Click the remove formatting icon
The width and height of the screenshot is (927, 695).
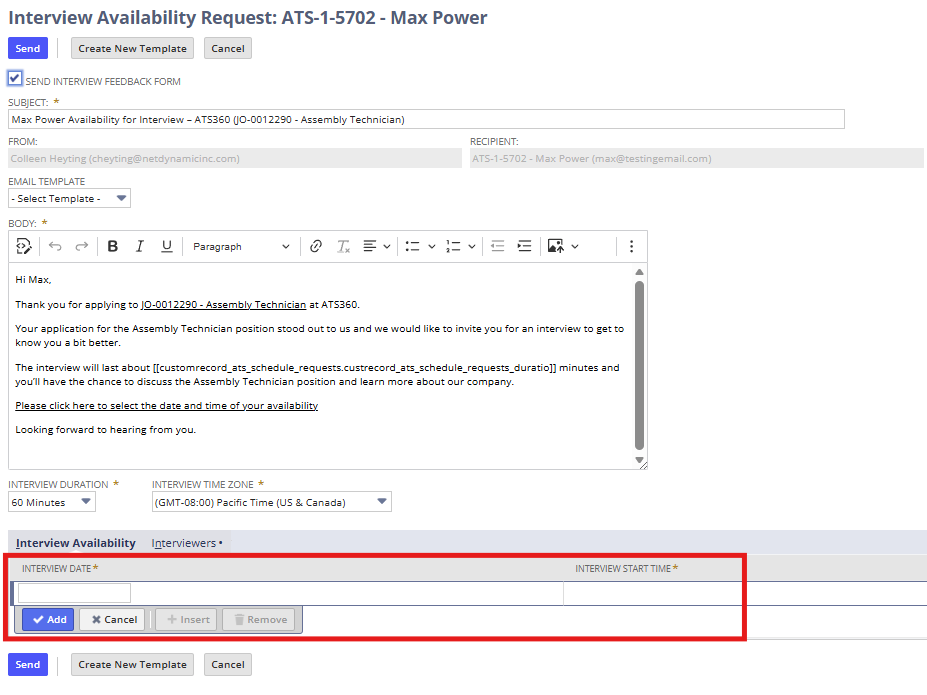[x=343, y=246]
